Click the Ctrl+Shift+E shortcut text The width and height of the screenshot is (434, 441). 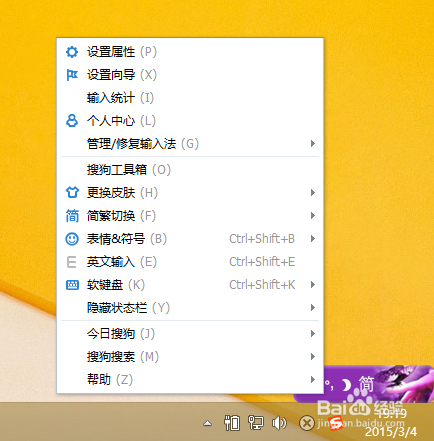262,262
